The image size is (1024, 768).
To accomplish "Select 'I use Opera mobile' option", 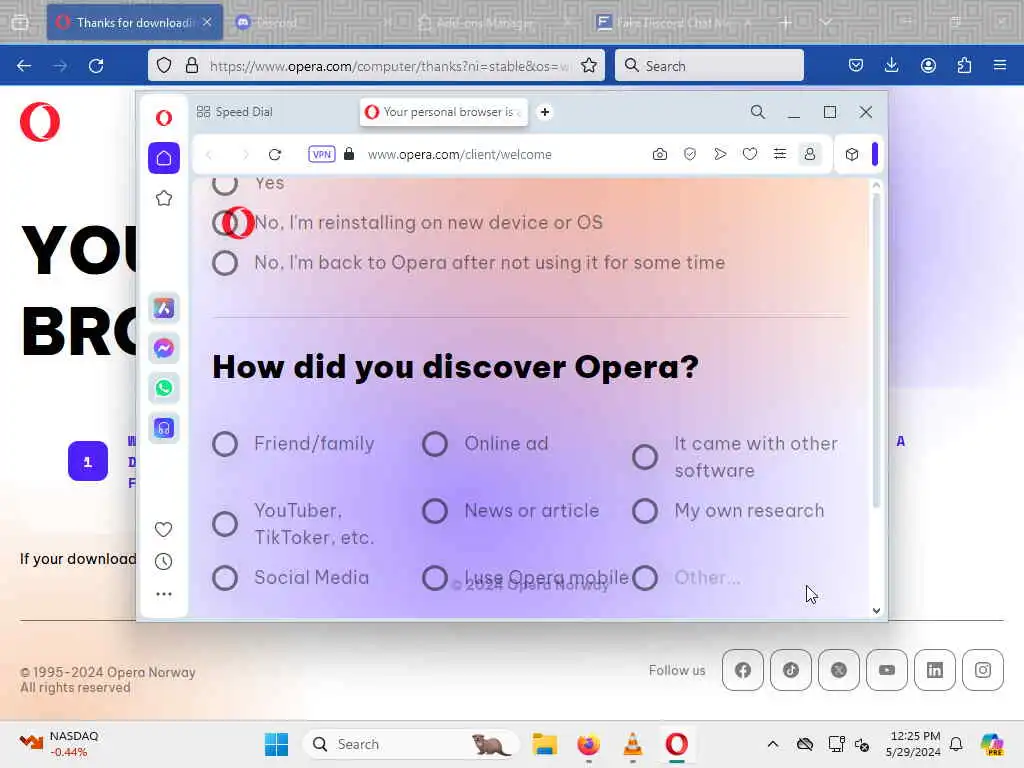I will 435,578.
